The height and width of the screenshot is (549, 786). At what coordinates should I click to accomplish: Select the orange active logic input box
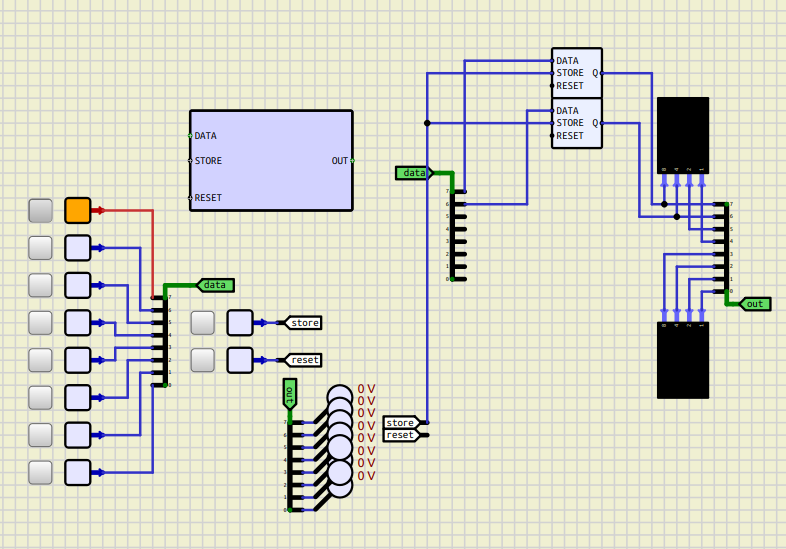(77, 210)
